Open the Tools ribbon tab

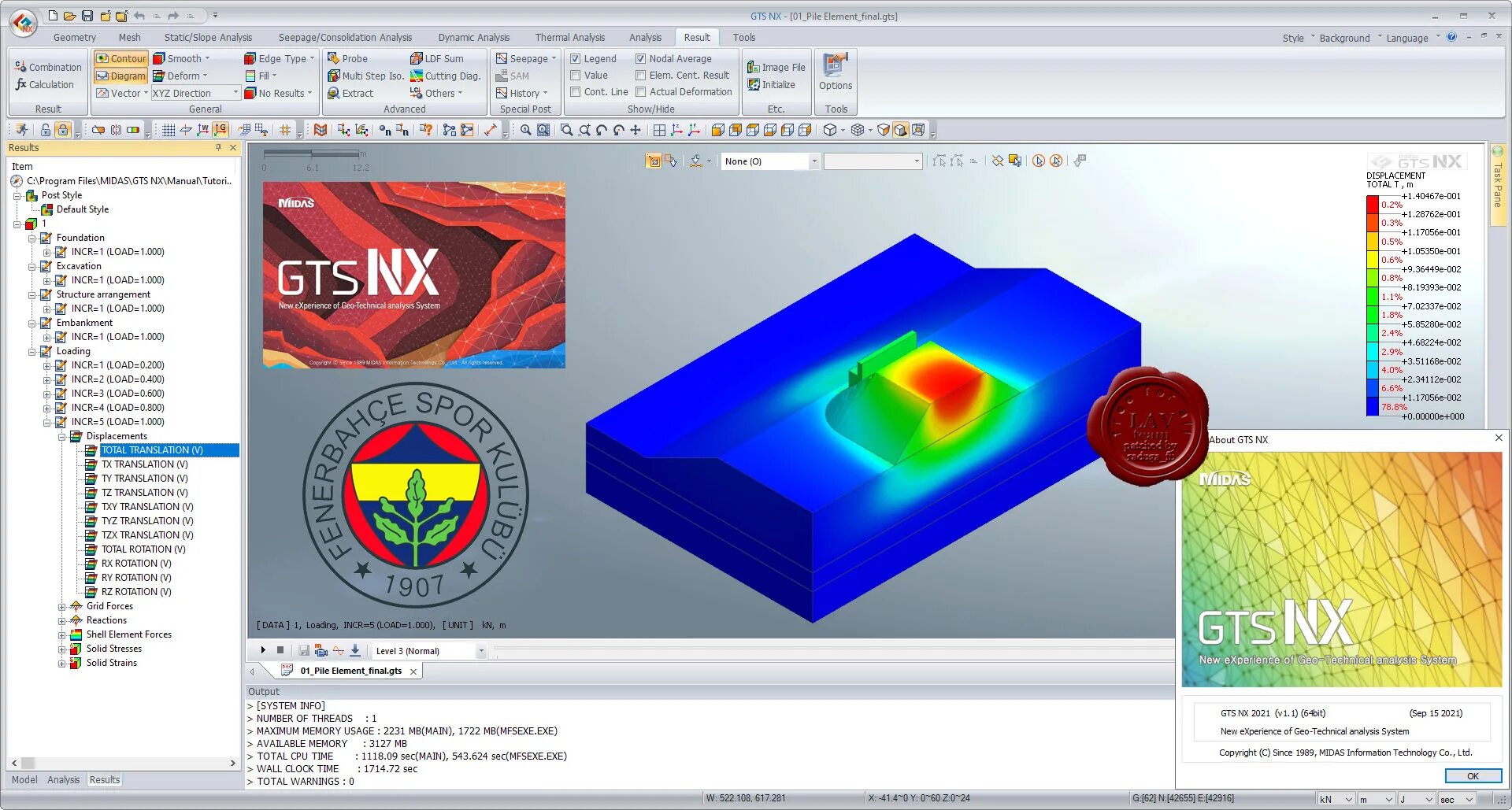[x=743, y=37]
